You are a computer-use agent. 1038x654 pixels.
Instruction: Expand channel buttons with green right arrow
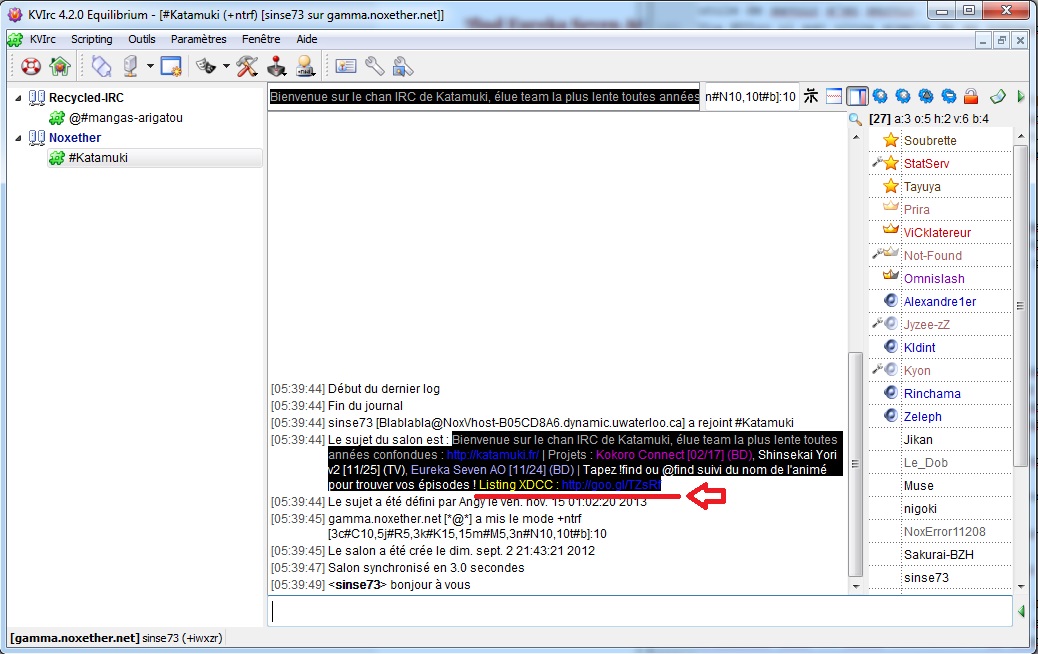1021,97
